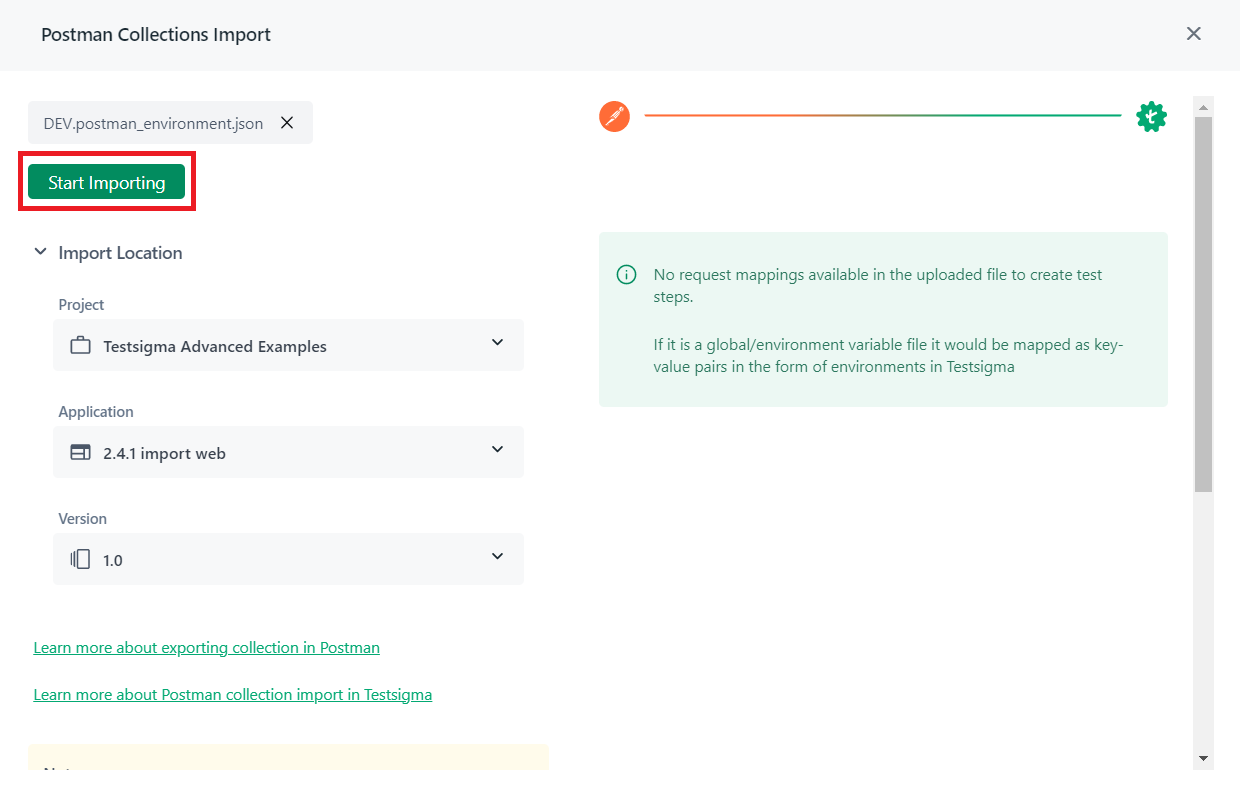Click the briefcase icon in Project field
Screen dimensions: 1240x800
[x=80, y=346]
